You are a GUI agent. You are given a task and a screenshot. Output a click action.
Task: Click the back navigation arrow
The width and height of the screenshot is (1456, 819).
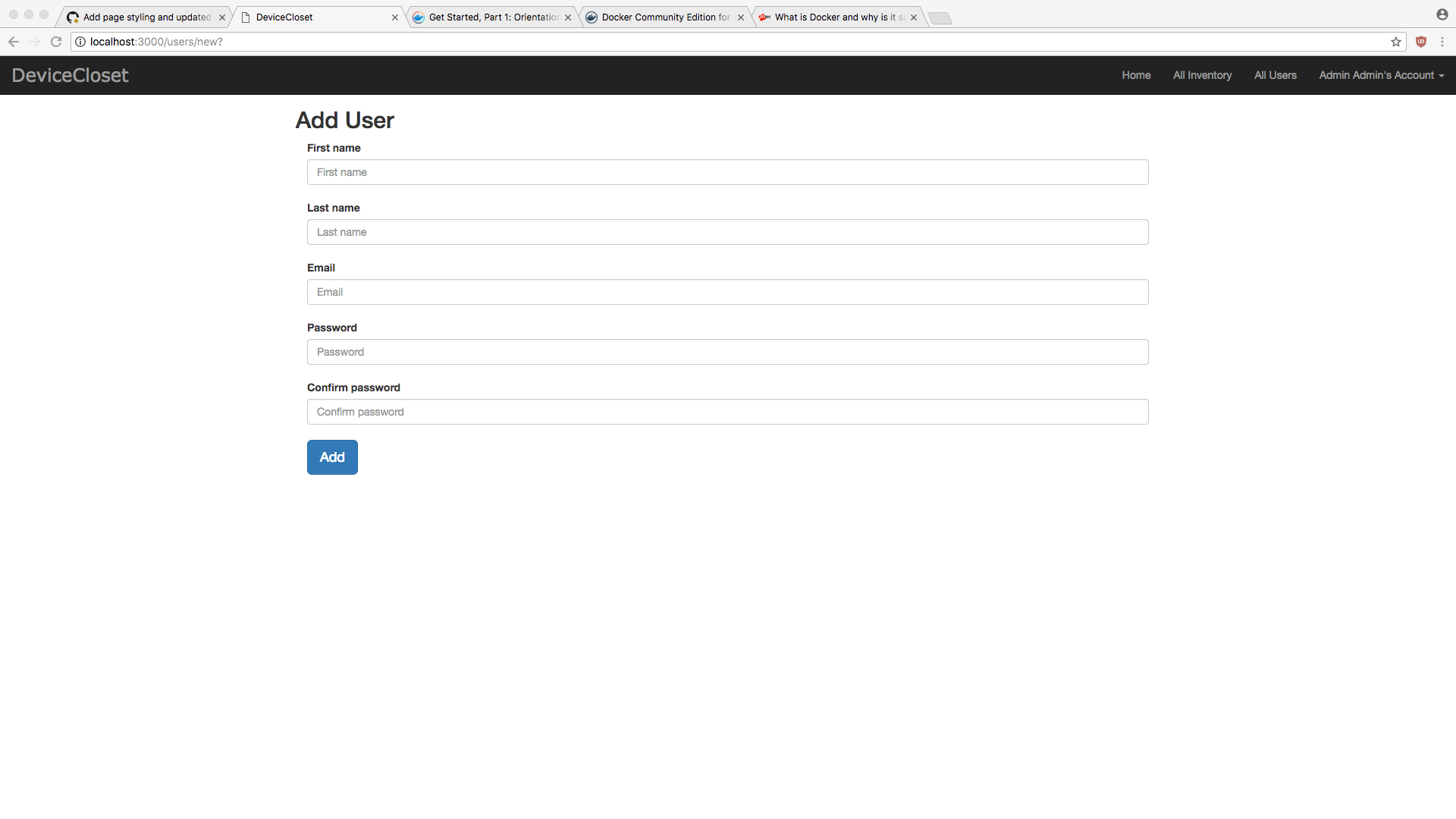pos(13,42)
